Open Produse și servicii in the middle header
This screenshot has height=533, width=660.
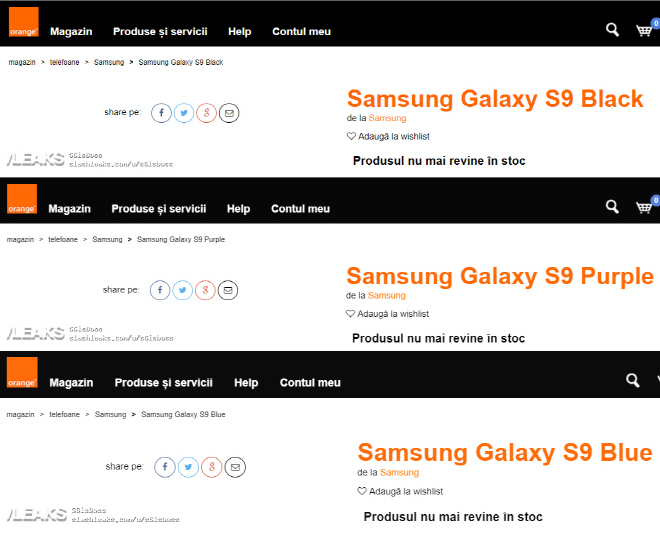(159, 209)
